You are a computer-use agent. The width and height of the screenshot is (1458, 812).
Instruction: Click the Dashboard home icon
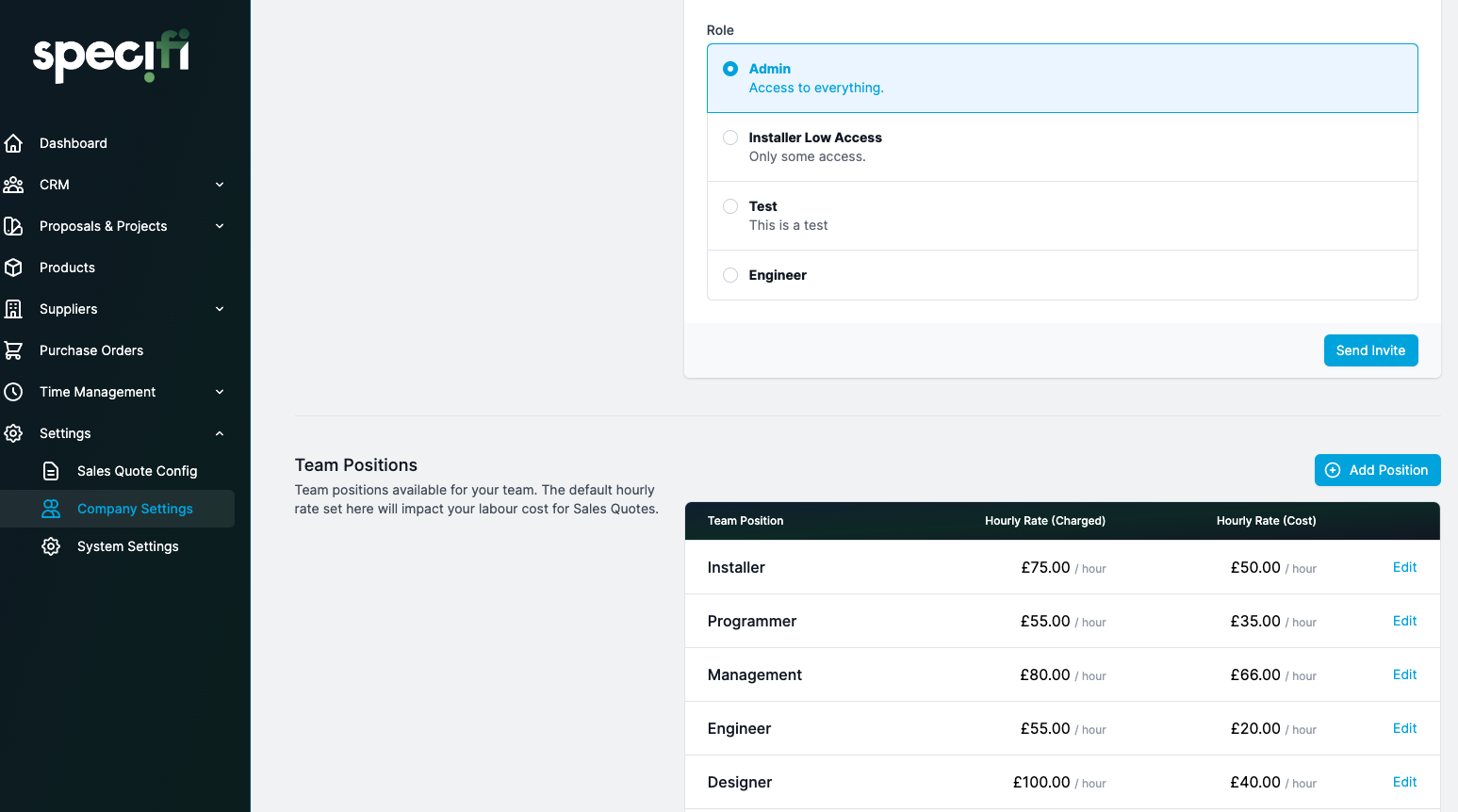click(x=13, y=143)
